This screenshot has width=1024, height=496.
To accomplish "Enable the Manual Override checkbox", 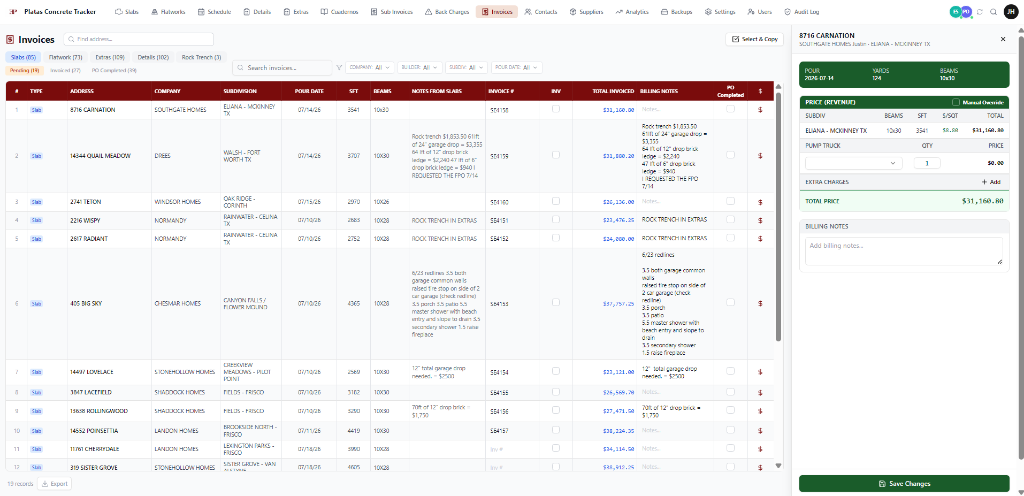I will pyautogui.click(x=956, y=102).
